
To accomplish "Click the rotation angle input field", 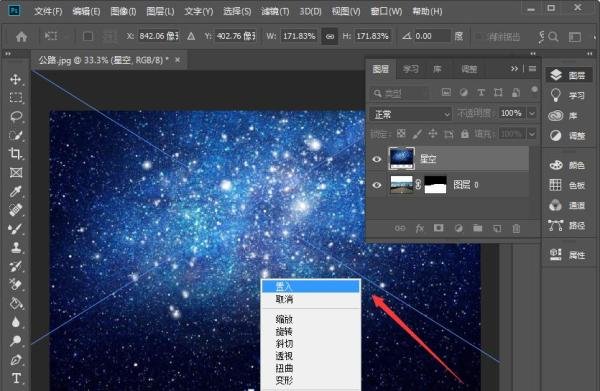I will [x=432, y=36].
